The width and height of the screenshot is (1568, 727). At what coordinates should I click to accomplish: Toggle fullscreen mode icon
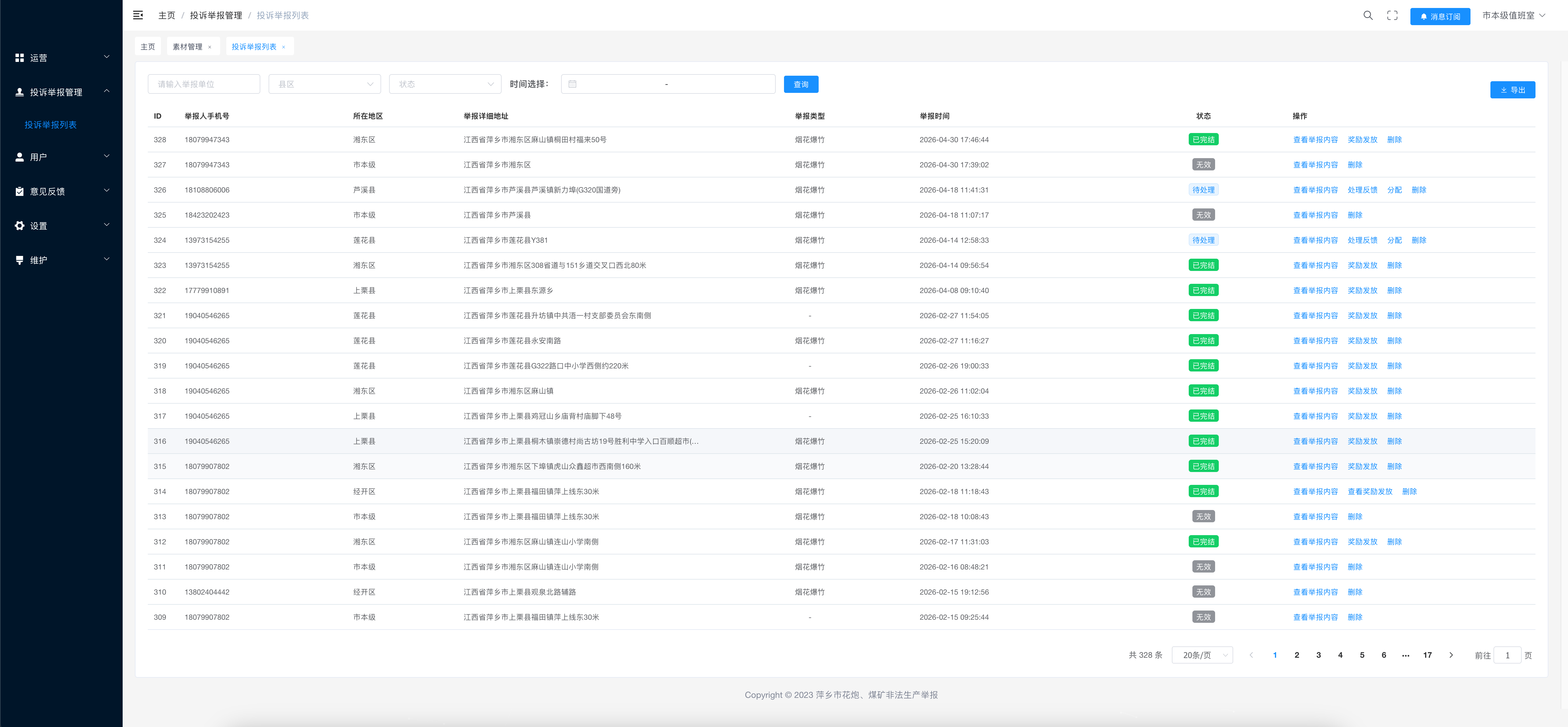coord(1392,15)
